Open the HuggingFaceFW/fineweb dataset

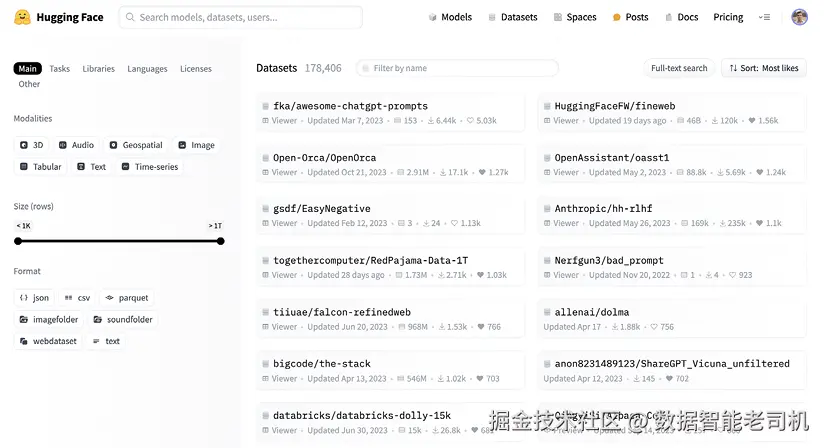[672, 112]
